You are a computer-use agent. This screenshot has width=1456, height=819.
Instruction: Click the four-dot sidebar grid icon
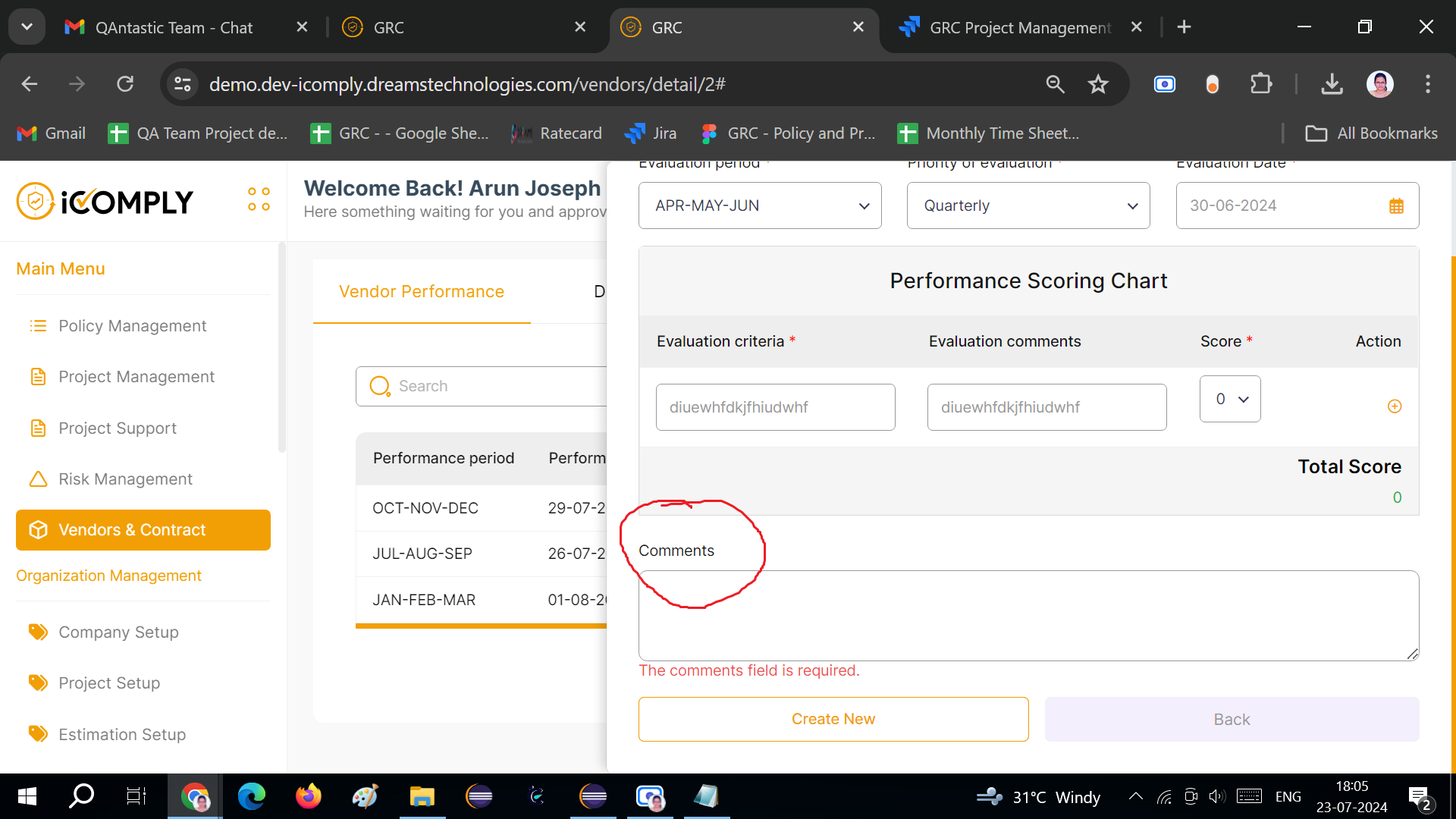(x=259, y=199)
